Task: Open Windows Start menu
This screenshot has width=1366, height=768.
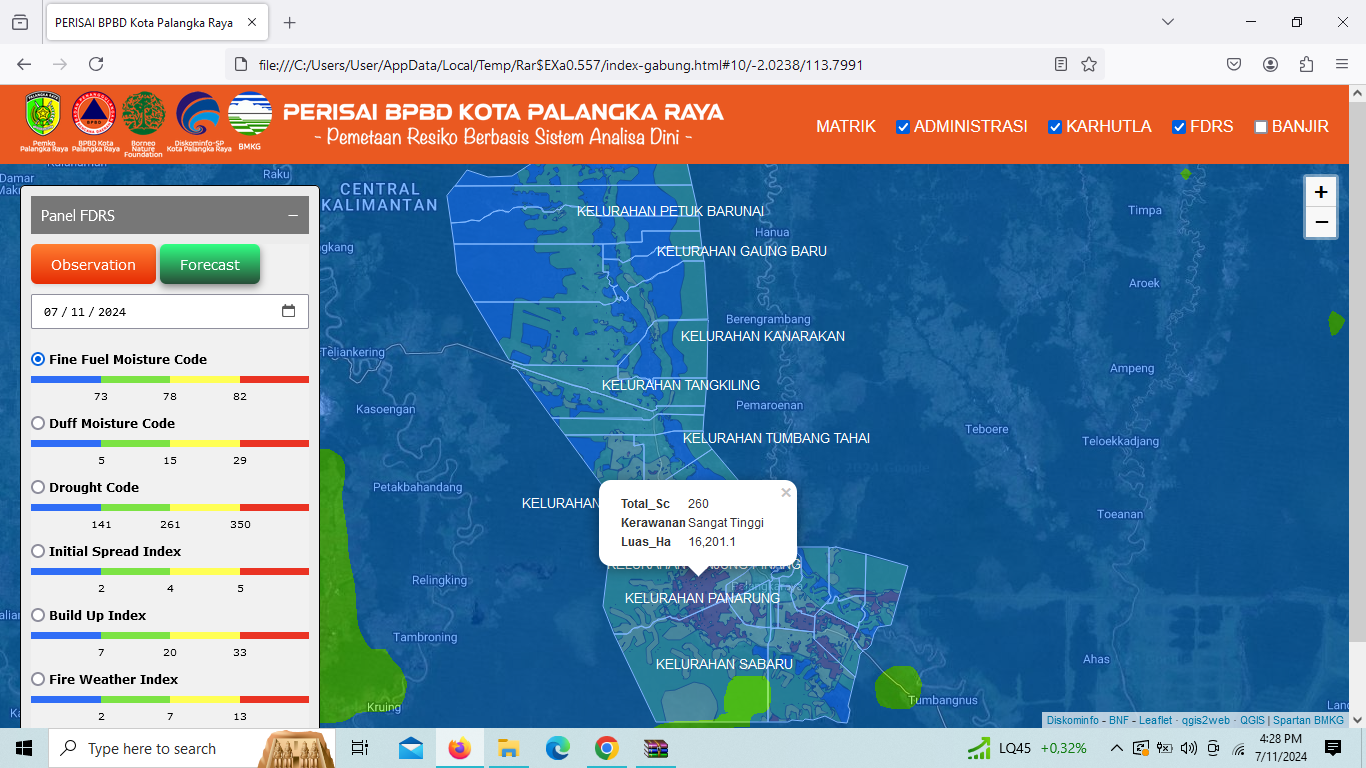Action: [24, 748]
